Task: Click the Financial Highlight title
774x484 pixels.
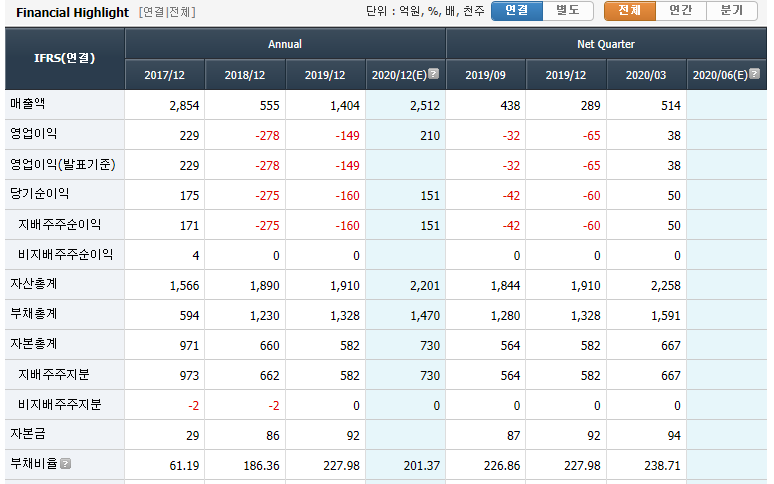Action: point(72,12)
